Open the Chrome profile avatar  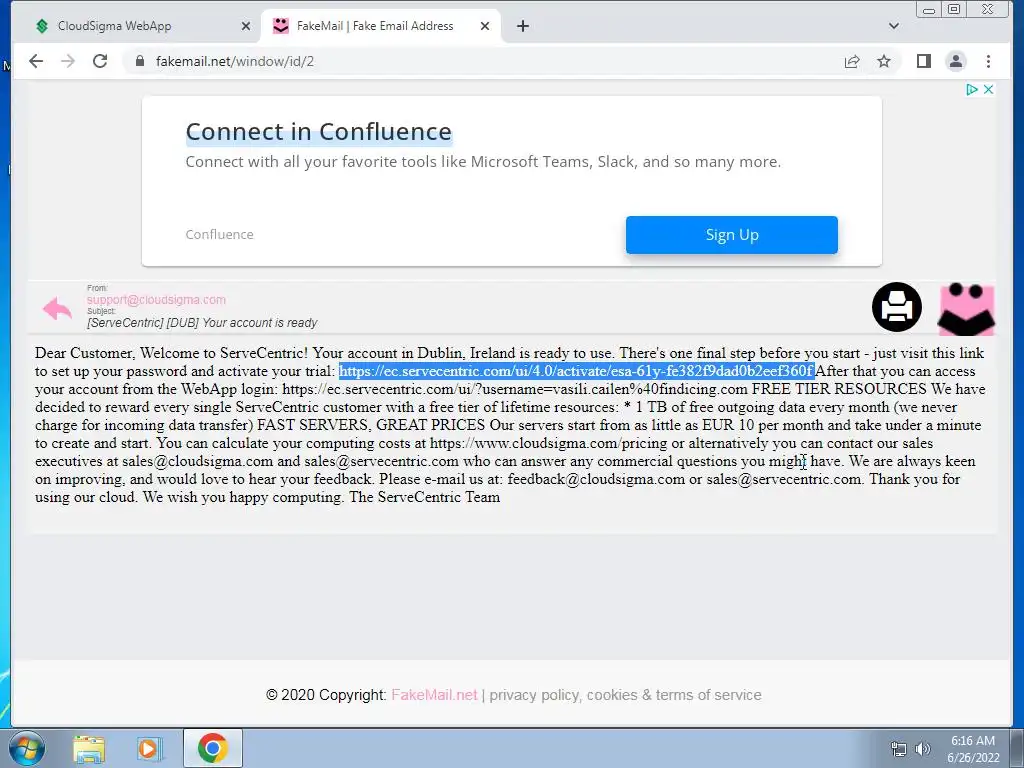point(955,61)
